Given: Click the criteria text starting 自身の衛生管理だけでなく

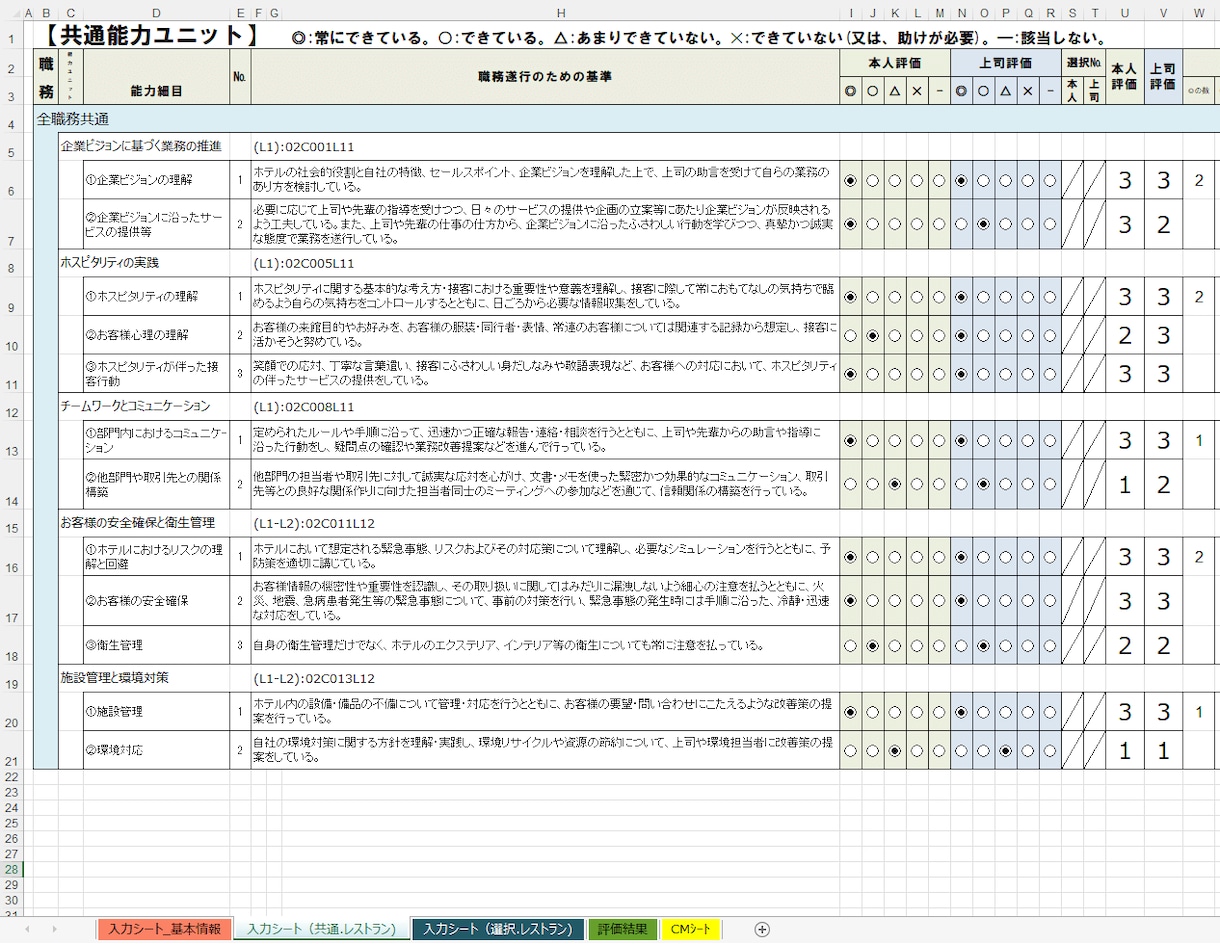Looking at the screenshot, I should coord(545,646).
